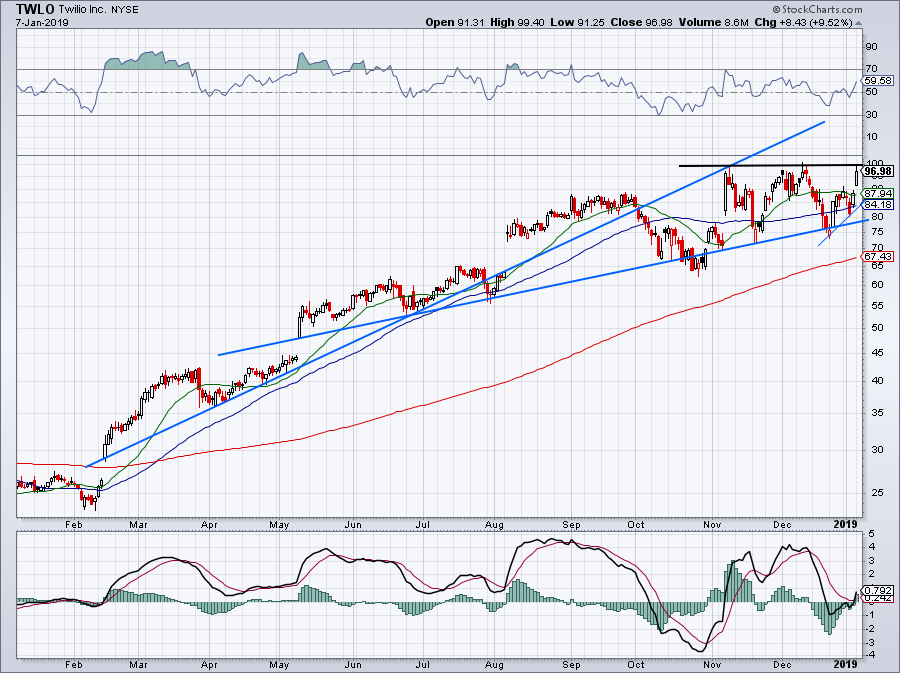Click Nov on the price chart time axis
The height and width of the screenshot is (673, 900).
[x=712, y=524]
